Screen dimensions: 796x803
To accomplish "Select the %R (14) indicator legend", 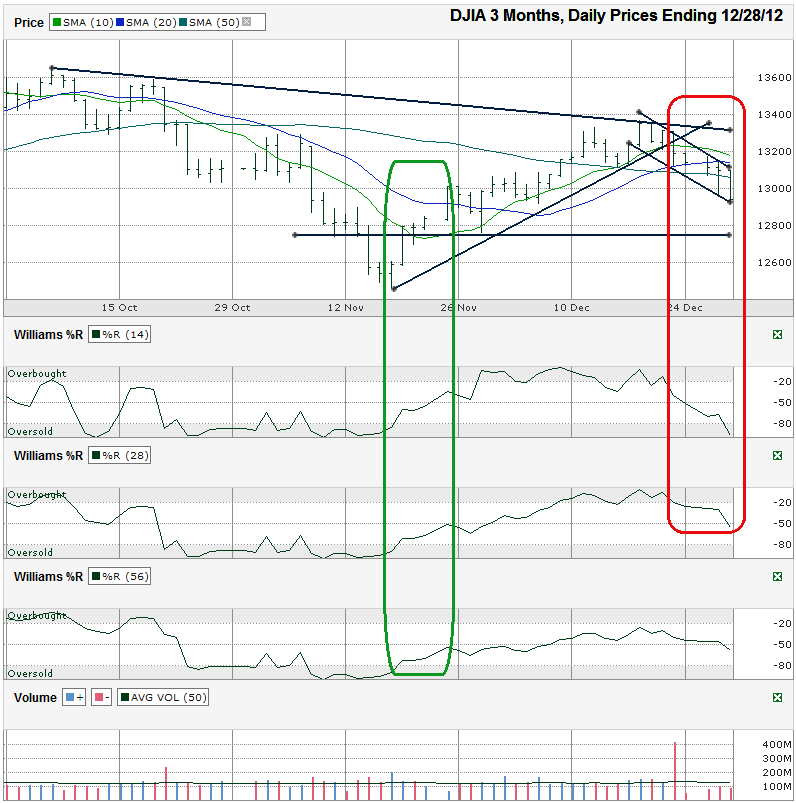I will [119, 335].
